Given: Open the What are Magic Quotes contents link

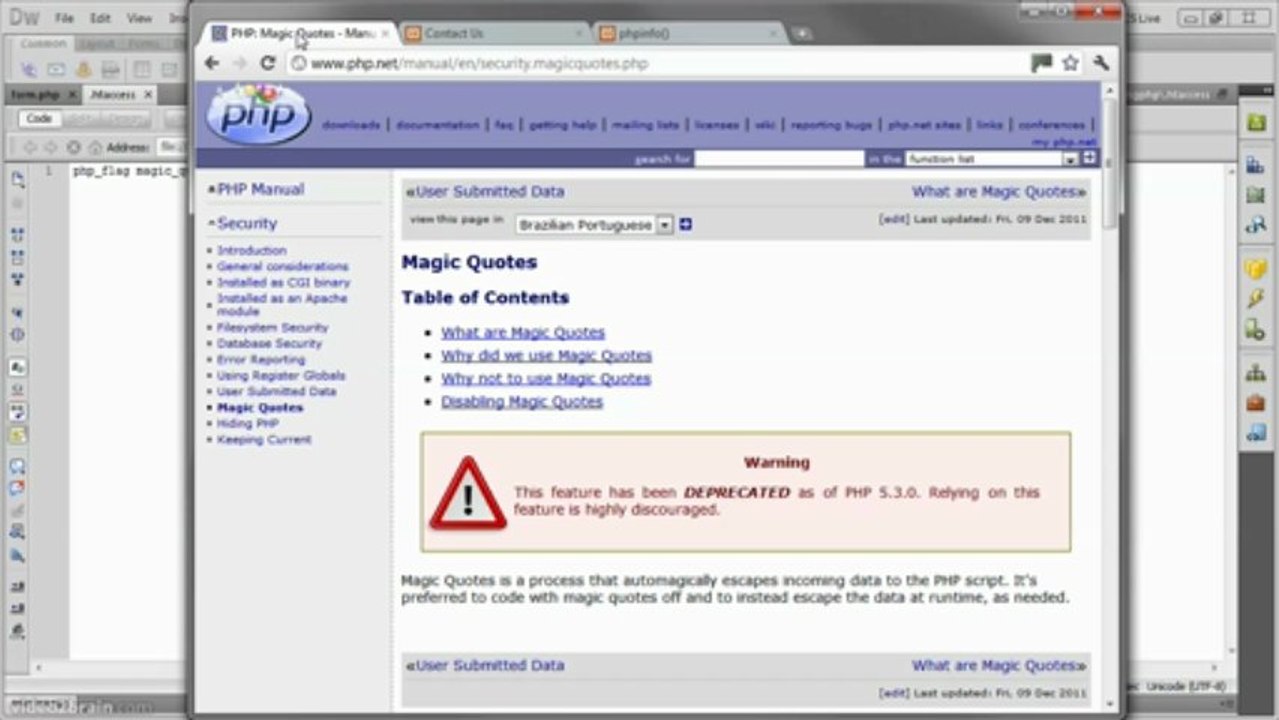Looking at the screenshot, I should click(x=523, y=332).
